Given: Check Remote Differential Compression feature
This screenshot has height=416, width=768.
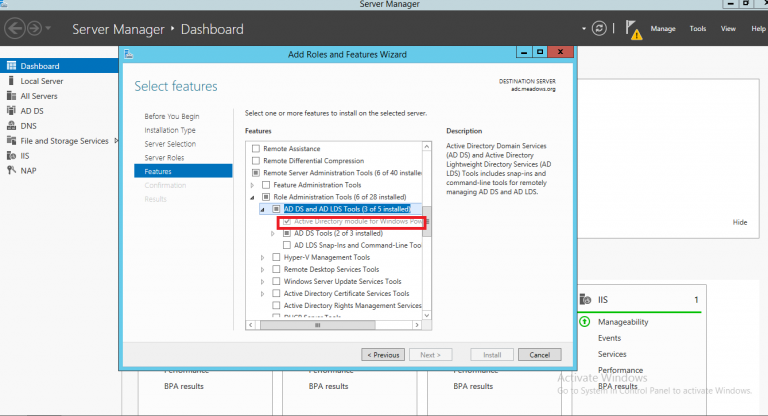Looking at the screenshot, I should point(256,161).
